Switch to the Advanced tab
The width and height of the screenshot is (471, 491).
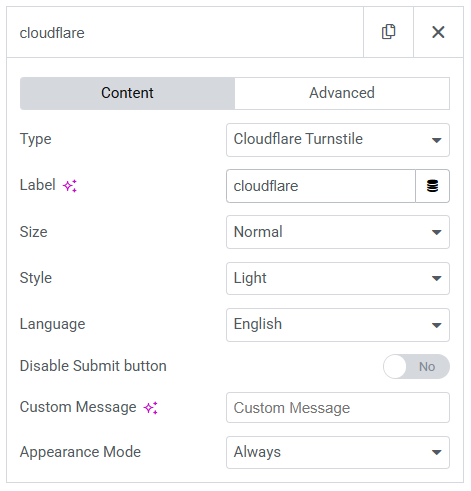[342, 93]
